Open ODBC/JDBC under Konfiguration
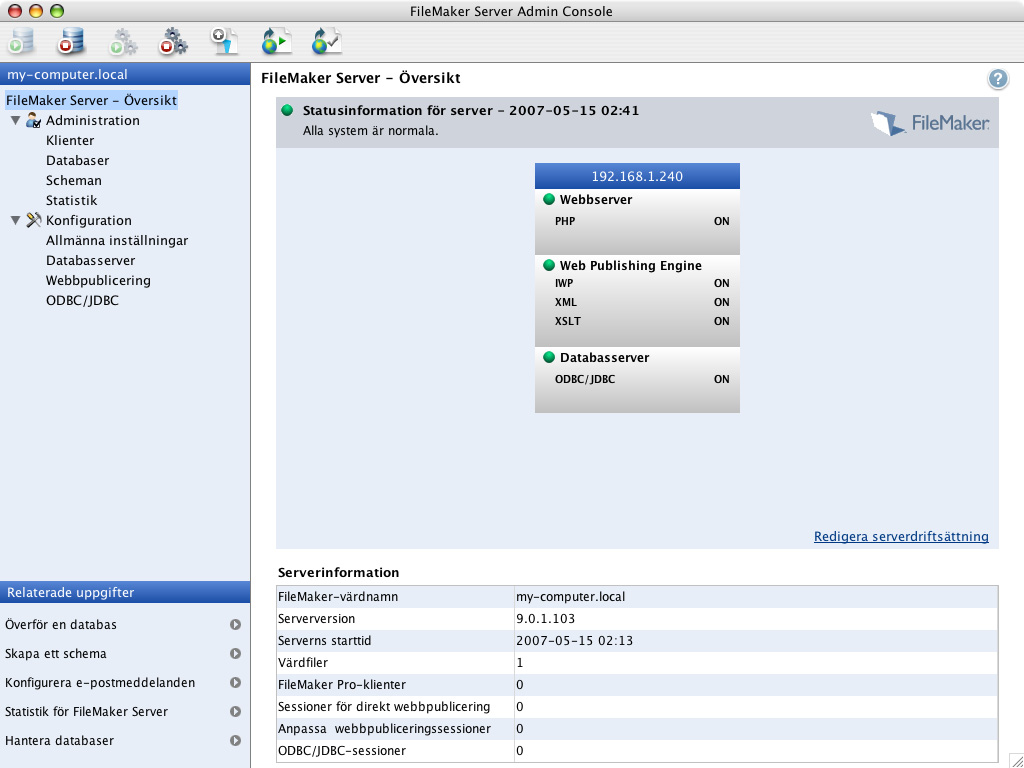 (82, 300)
